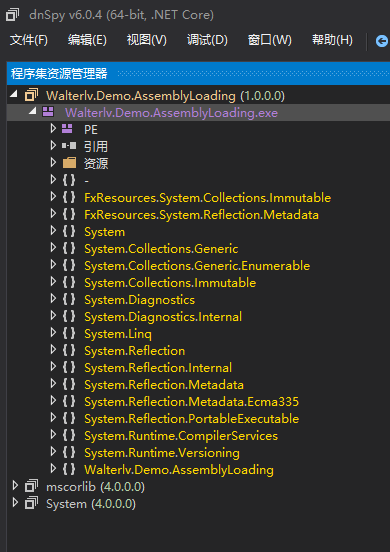390x552 pixels.
Task: Expand the PE node arrow
Action: click(53, 128)
